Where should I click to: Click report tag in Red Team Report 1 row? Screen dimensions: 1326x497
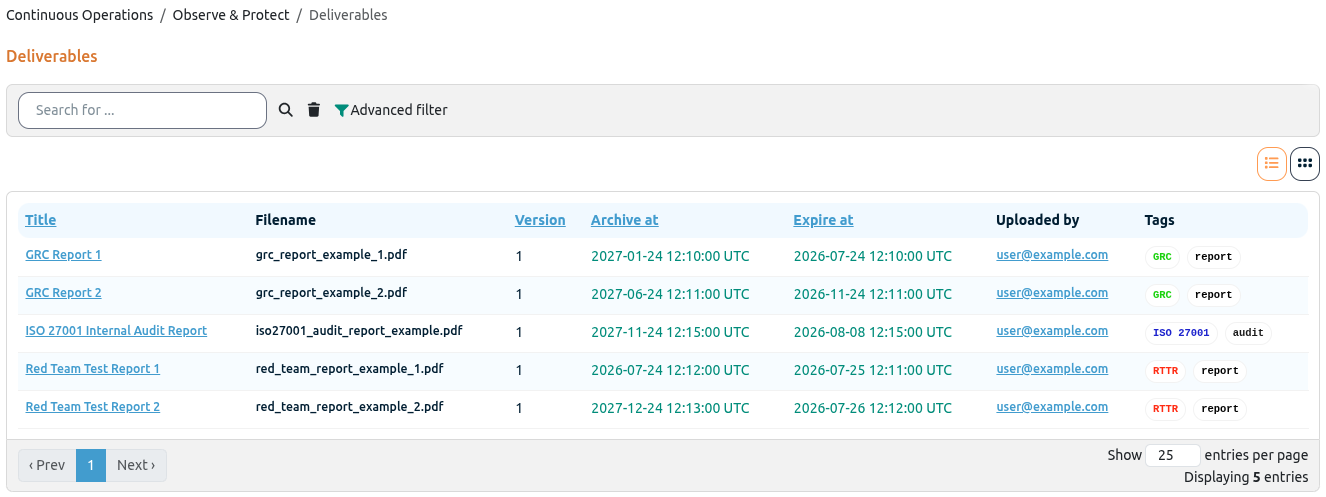tap(1220, 371)
